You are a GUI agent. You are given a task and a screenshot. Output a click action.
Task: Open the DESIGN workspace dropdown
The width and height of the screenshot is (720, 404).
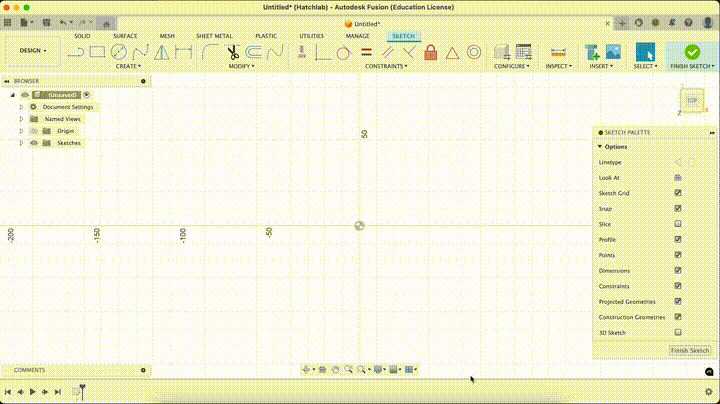click(33, 50)
